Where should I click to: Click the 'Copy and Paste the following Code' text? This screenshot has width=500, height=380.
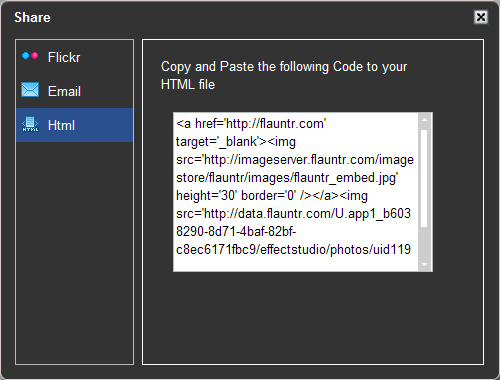284,75
